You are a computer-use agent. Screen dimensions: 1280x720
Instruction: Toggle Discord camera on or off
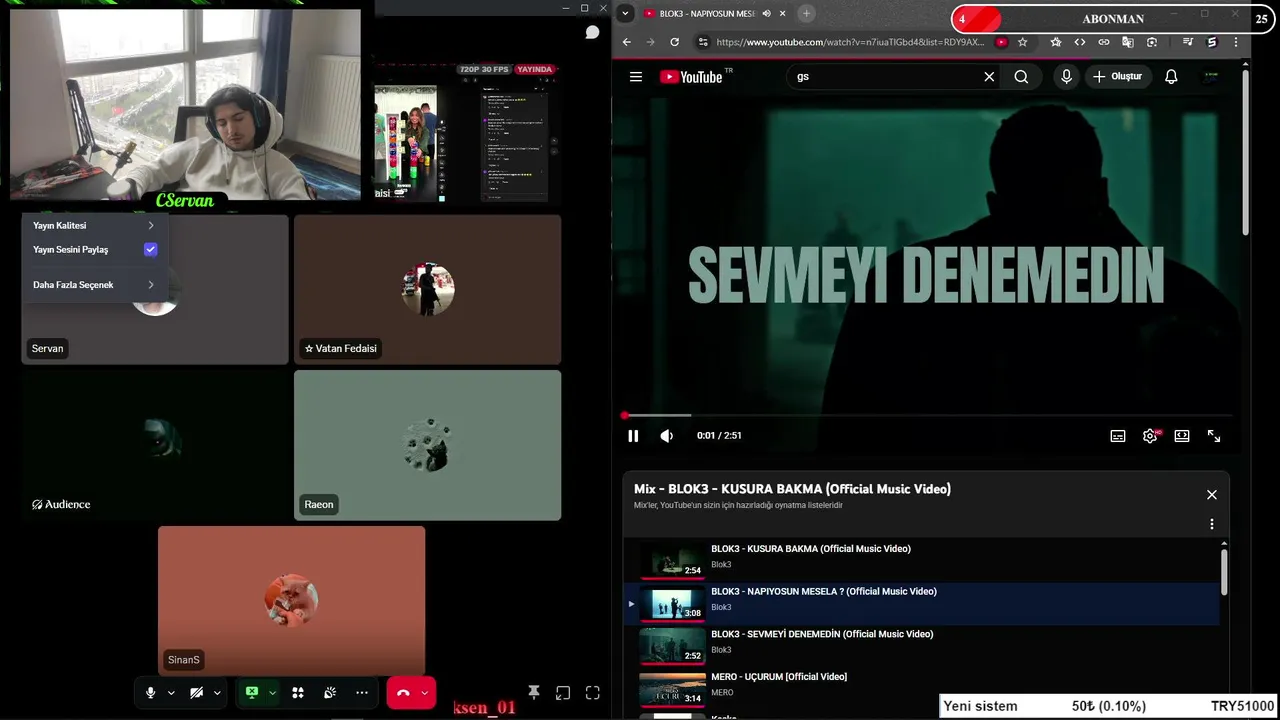pyautogui.click(x=196, y=692)
